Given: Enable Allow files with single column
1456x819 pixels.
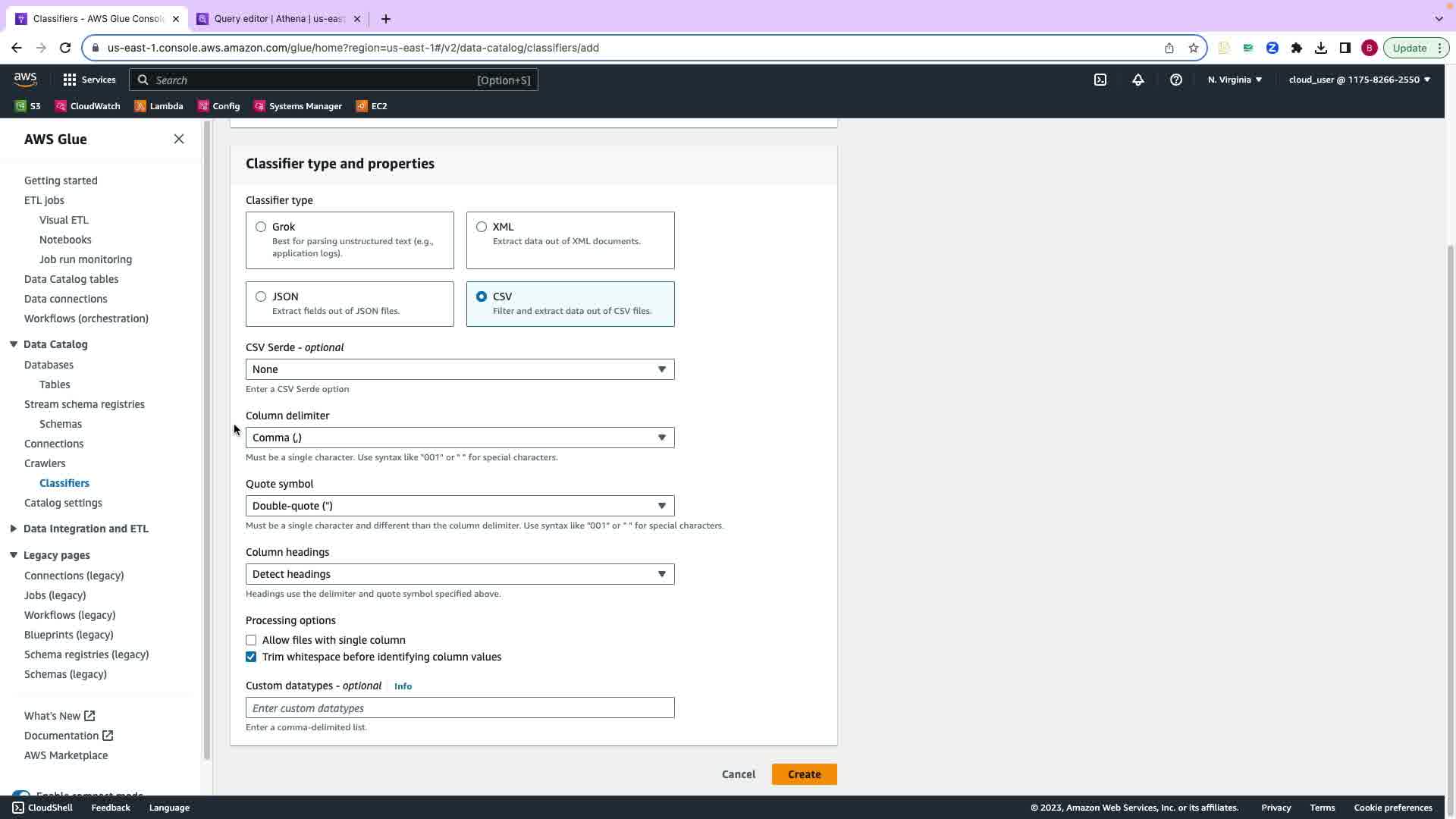Looking at the screenshot, I should coord(251,640).
